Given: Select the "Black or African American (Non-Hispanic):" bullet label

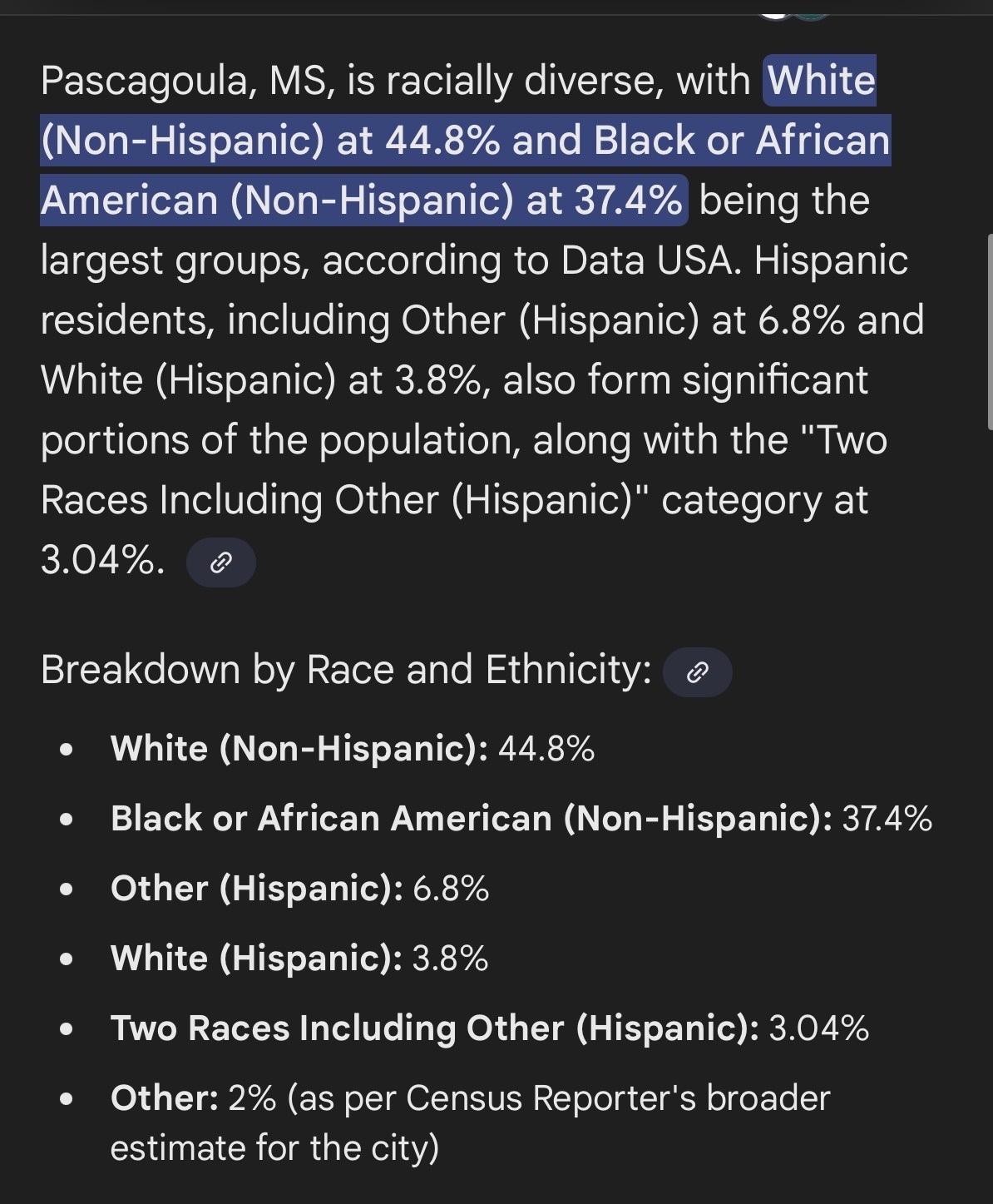Looking at the screenshot, I should tap(471, 819).
